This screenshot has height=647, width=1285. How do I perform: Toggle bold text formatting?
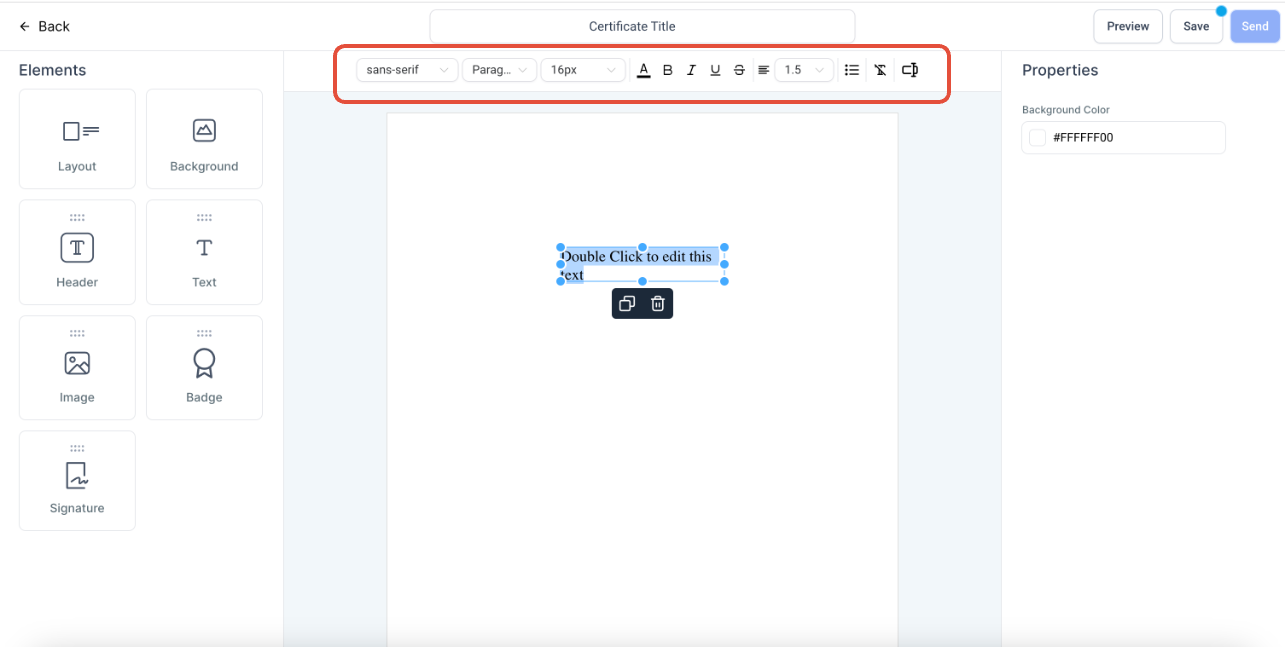(x=668, y=70)
